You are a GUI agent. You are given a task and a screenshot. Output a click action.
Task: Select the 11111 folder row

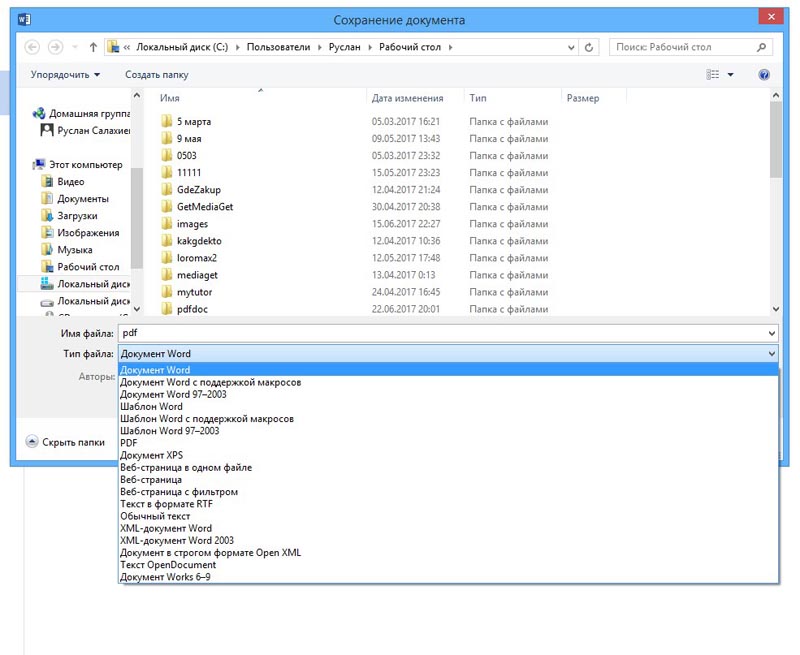[355, 172]
